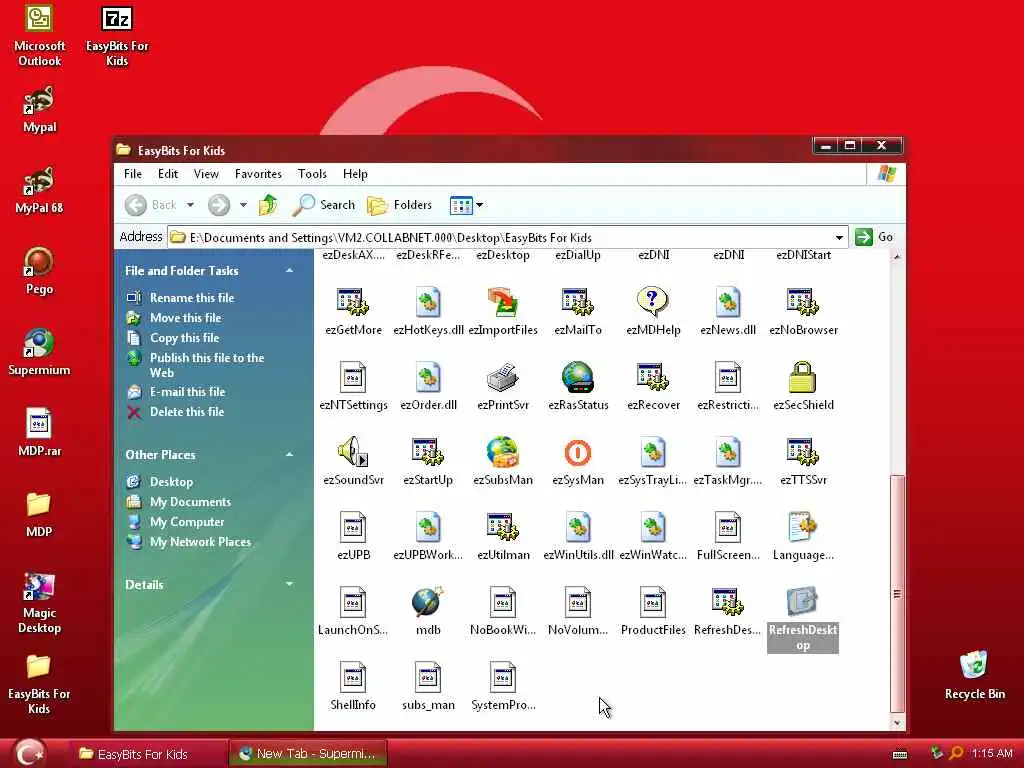Click Move this file link

[x=185, y=318]
